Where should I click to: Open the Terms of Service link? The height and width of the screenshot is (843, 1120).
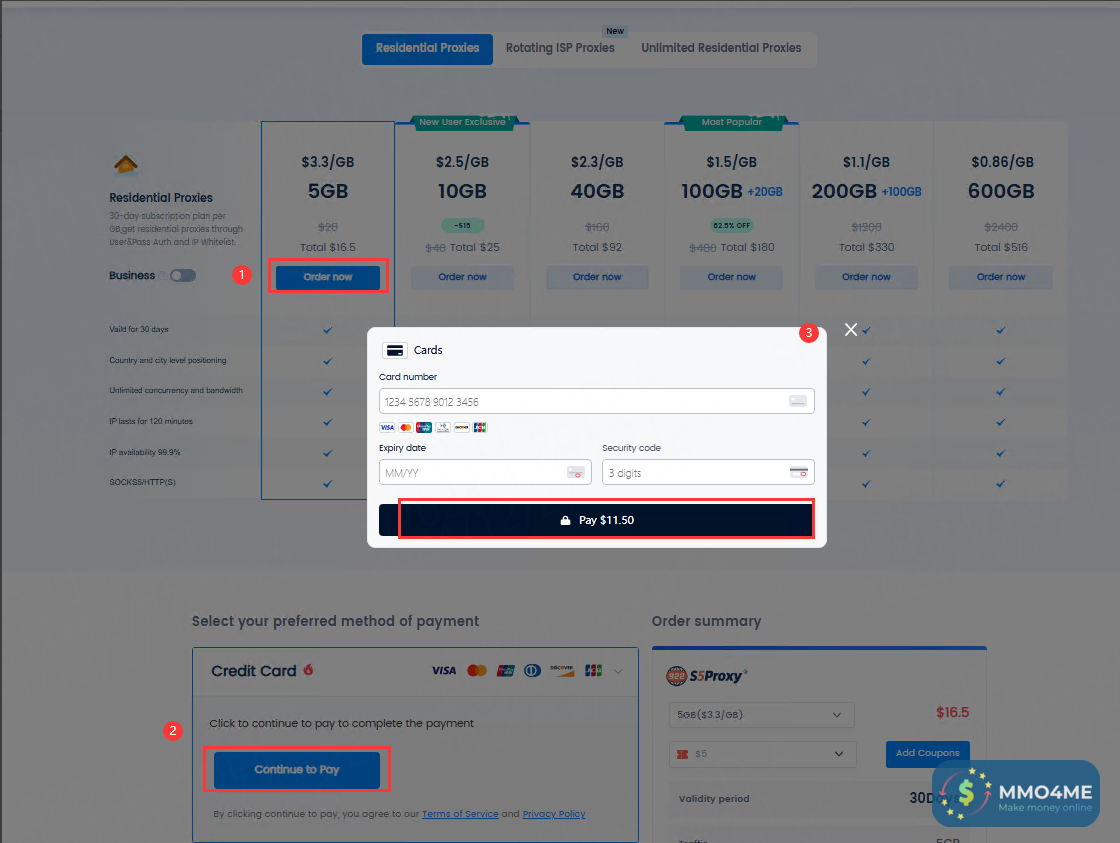(460, 814)
